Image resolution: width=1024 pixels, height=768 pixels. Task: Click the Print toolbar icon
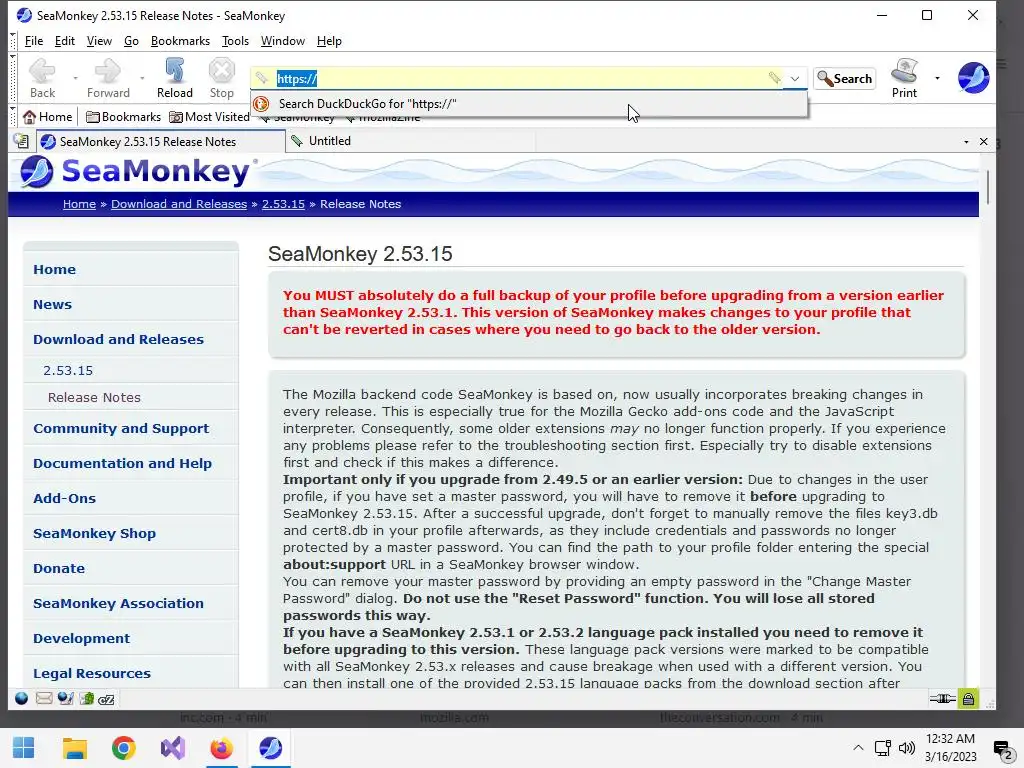[x=904, y=78]
